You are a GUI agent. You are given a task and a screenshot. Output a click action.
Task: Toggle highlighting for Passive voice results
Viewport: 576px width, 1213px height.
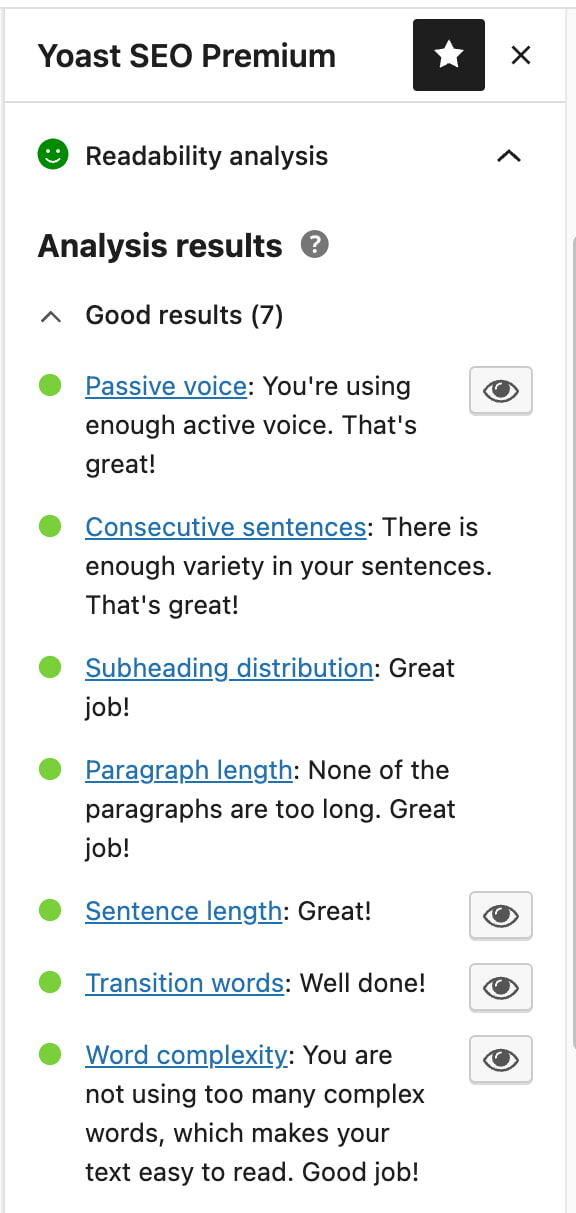tap(500, 390)
